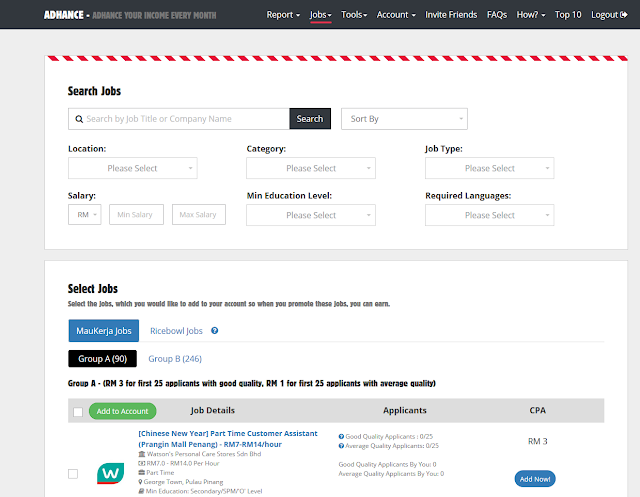The image size is (640, 497).
Task: Click the Watson's Personal Care Stores company name
Action: tap(204, 454)
